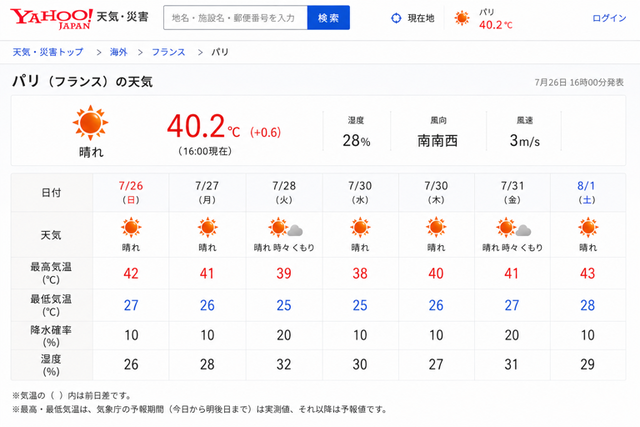Click the large sun icon above 晴れ
Image resolution: width=640 pixels, height=427 pixels.
click(x=91, y=122)
